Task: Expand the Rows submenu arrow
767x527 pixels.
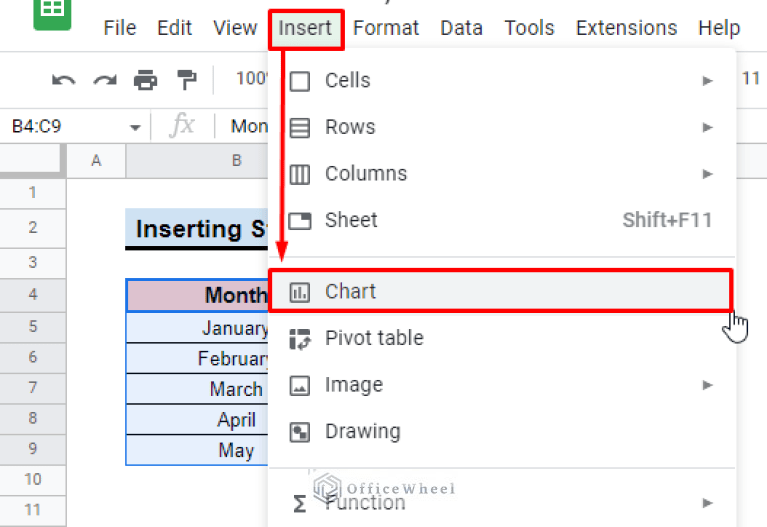Action: (x=708, y=127)
